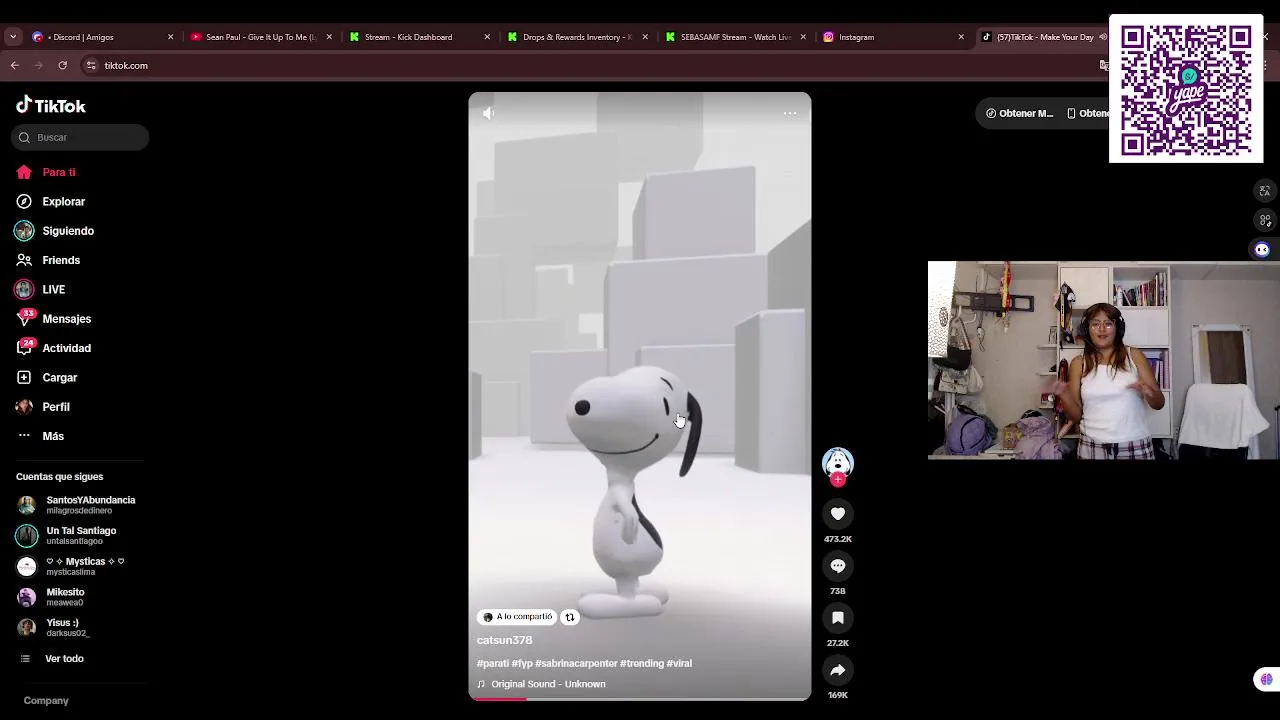Open comments with speech bubble icon
1280x720 pixels.
838,566
